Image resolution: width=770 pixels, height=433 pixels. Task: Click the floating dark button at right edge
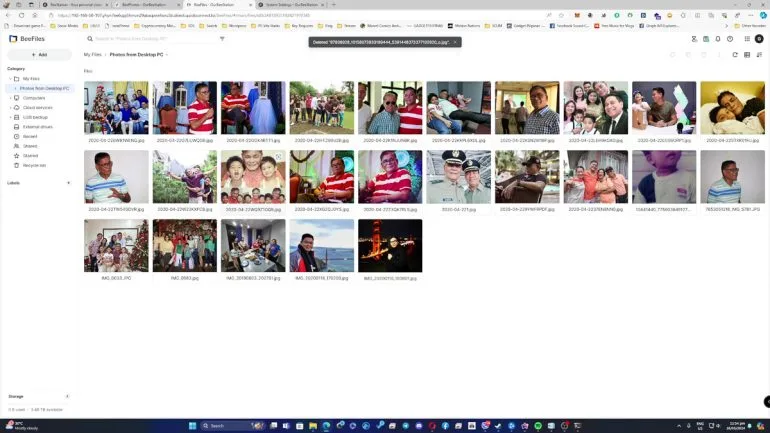pyautogui.click(x=767, y=402)
